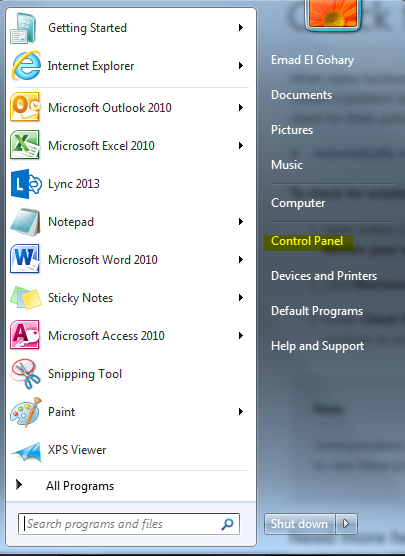Select the XPS Viewer label
This screenshot has width=405, height=556.
77,450
